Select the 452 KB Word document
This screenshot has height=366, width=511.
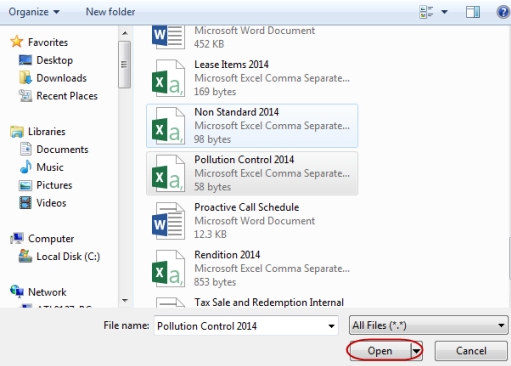[252, 37]
